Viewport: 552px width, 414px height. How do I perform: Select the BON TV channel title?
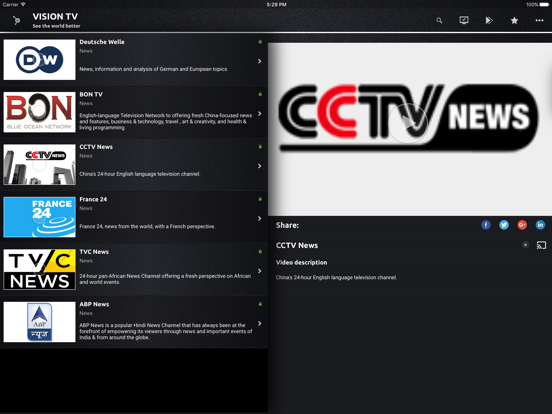click(91, 94)
